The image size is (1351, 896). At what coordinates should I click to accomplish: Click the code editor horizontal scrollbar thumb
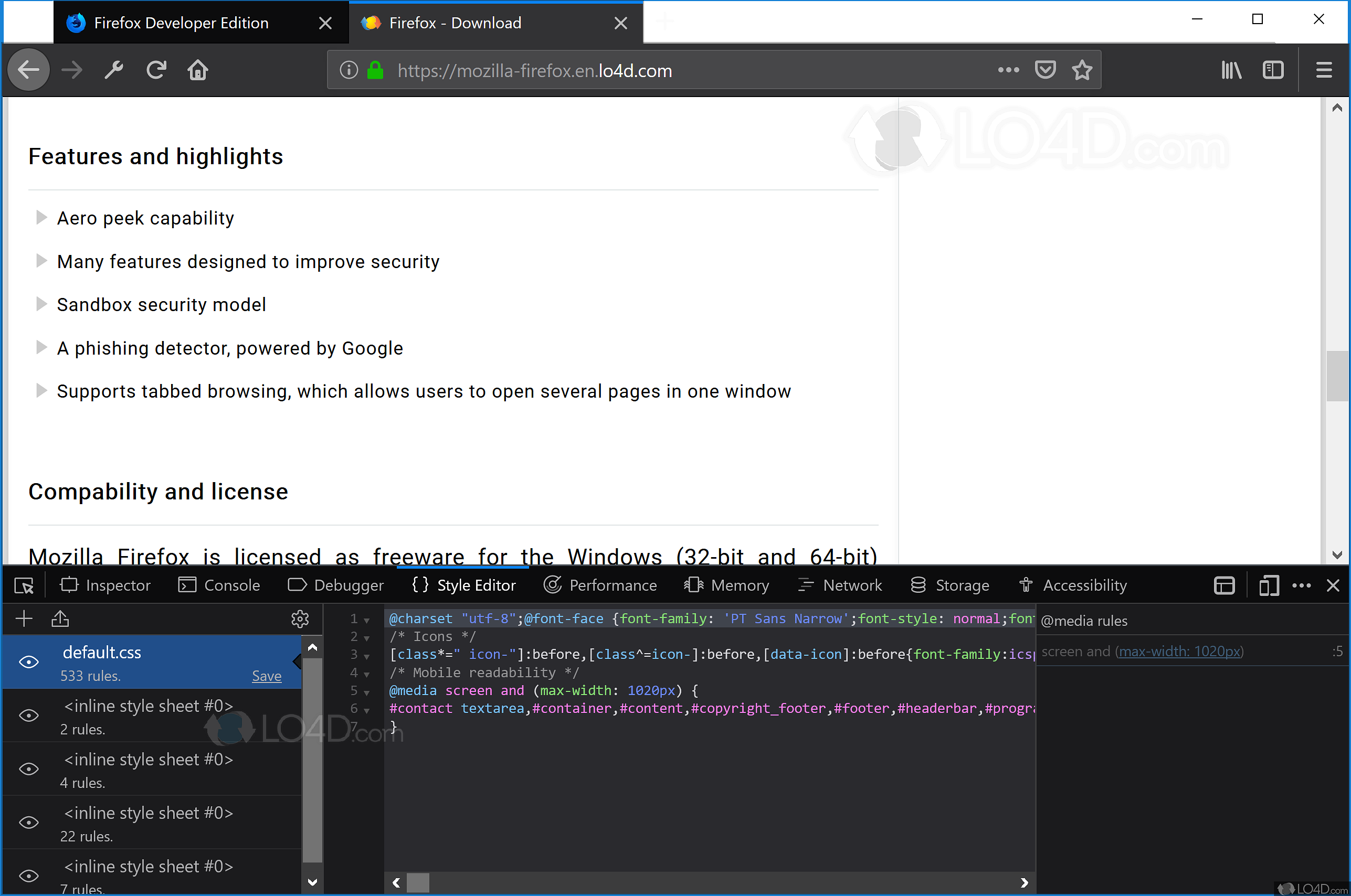(x=418, y=882)
